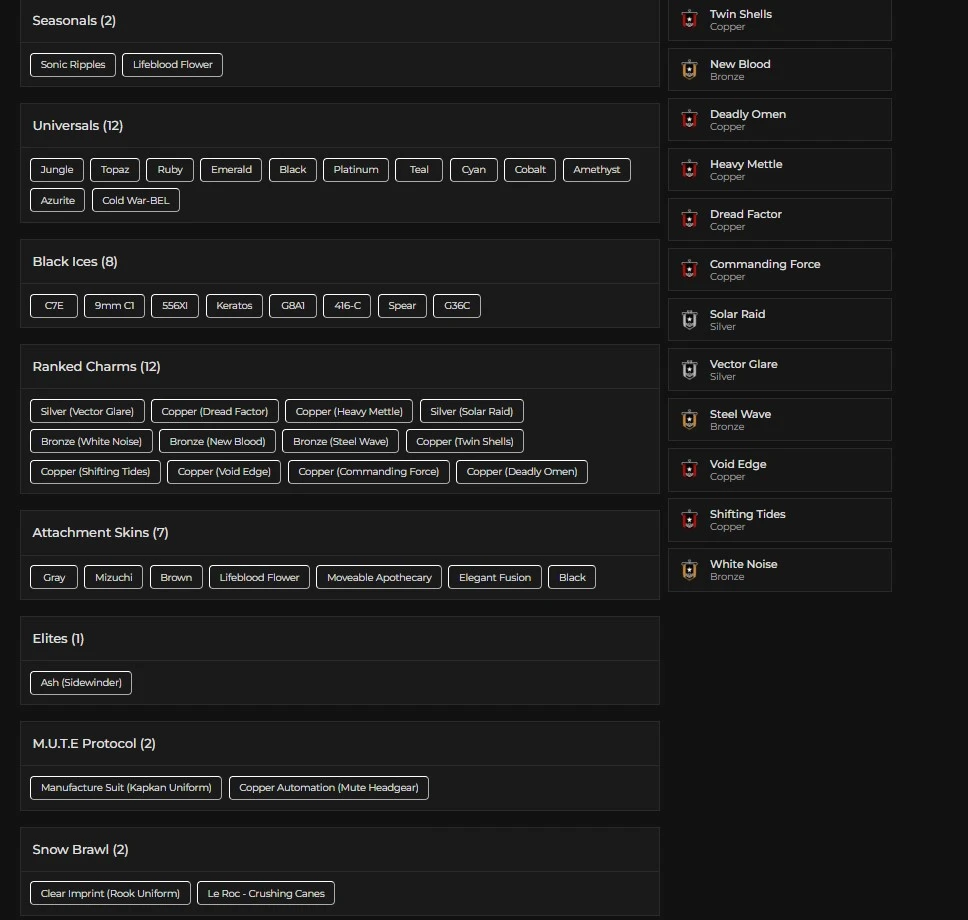Click the Solar Raid silver charm icon
Image resolution: width=968 pixels, height=920 pixels.
click(x=689, y=320)
